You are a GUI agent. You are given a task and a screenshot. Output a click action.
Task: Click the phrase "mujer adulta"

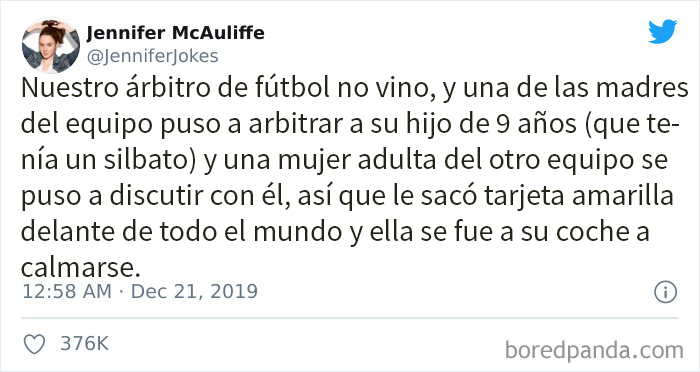[x=356, y=162]
